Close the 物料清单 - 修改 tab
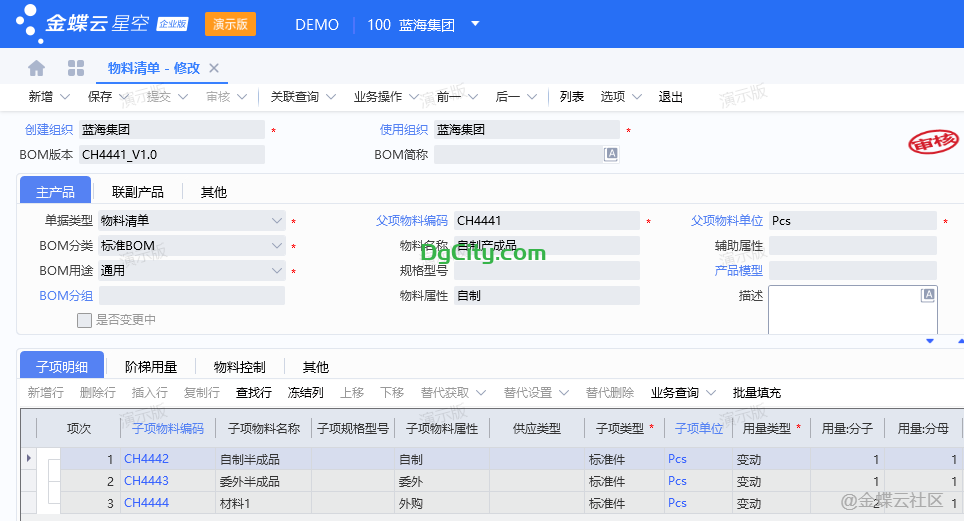Image resolution: width=964 pixels, height=521 pixels. pos(213,68)
